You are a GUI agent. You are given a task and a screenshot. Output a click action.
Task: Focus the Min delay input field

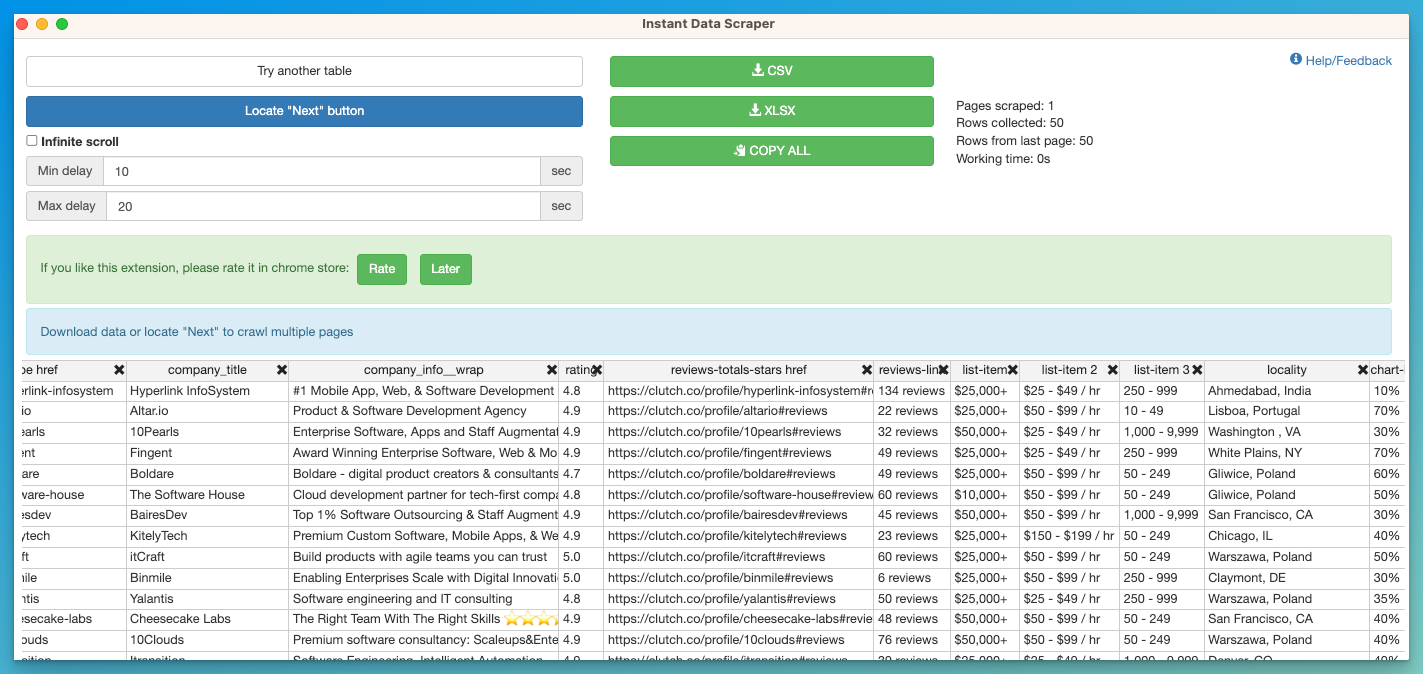click(x=321, y=171)
